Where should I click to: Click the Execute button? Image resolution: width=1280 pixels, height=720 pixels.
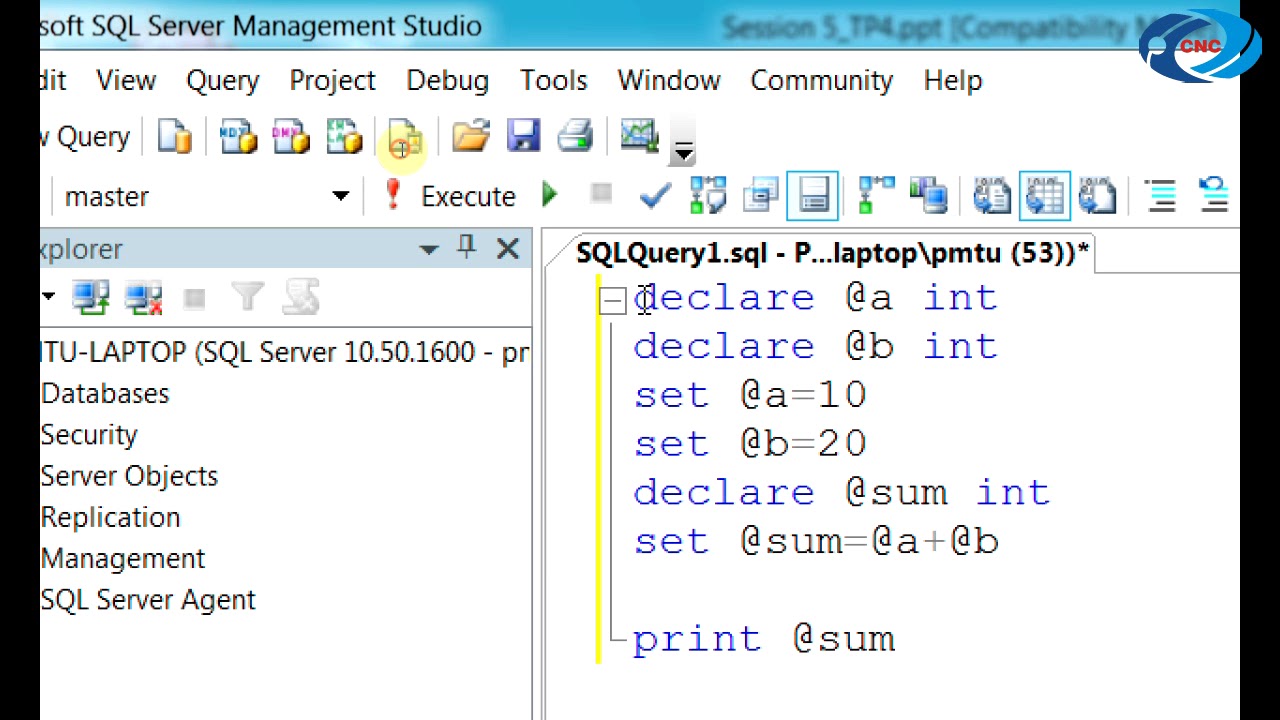[x=450, y=196]
